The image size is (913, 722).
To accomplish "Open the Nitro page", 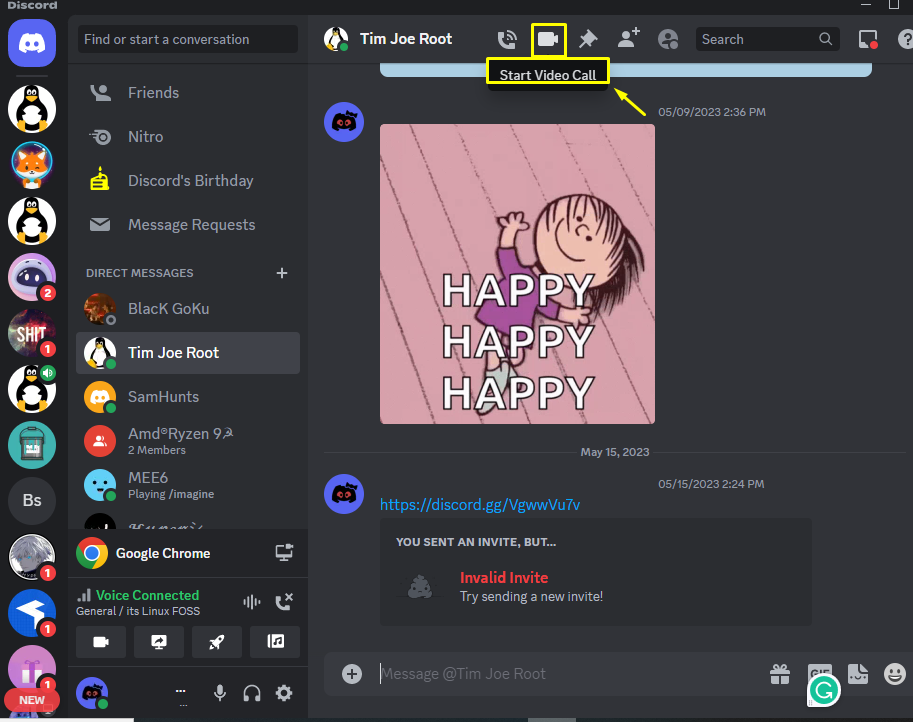I will [188, 137].
